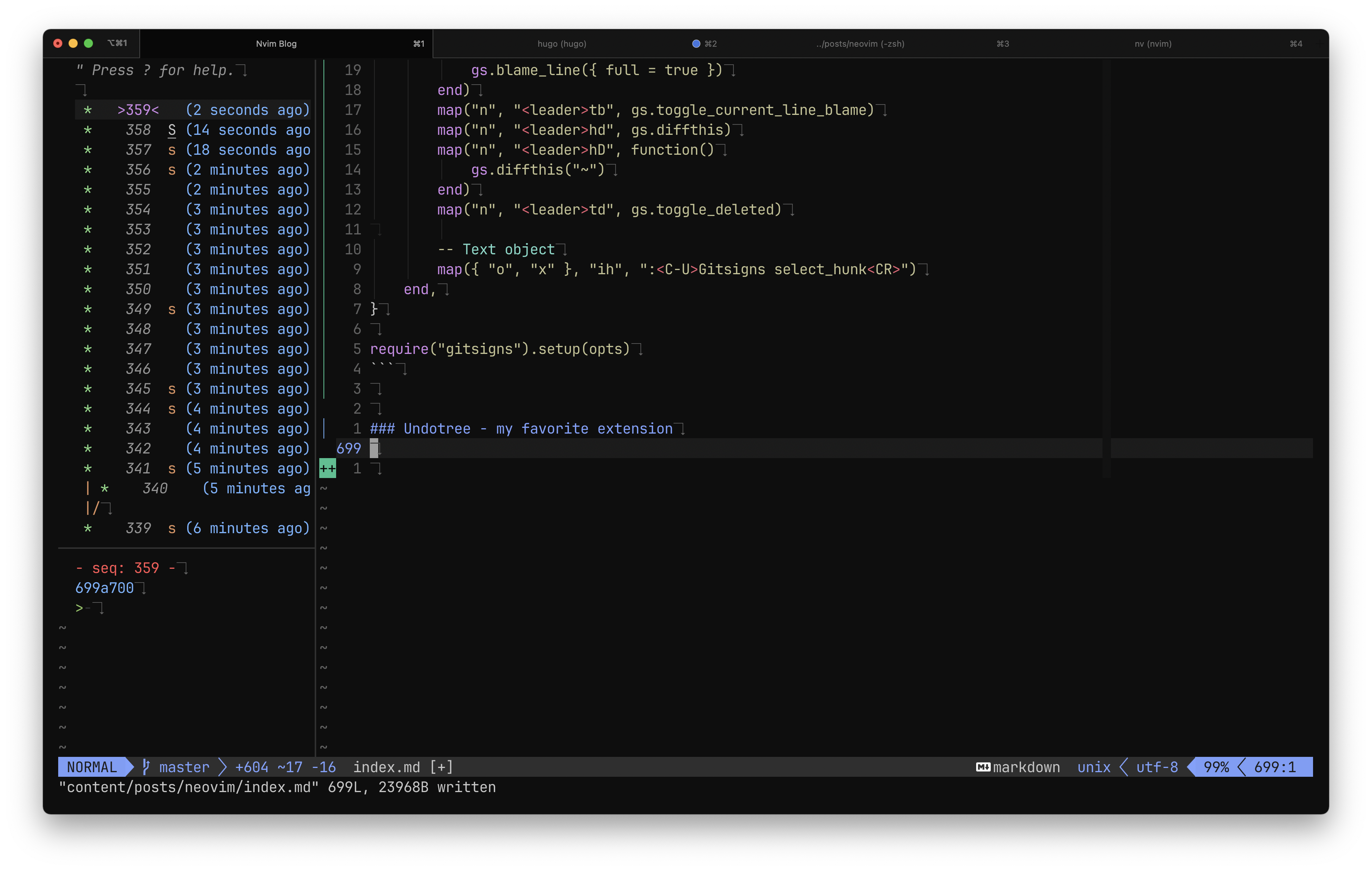This screenshot has height=871, width=1372.
Task: Select undo state 358 in undotree
Action: [x=193, y=130]
